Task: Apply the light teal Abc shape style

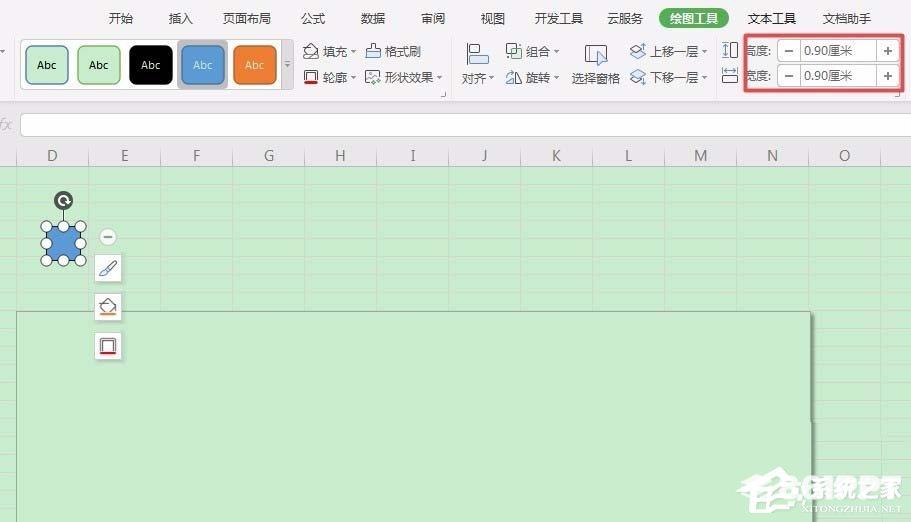Action: pyautogui.click(x=46, y=65)
